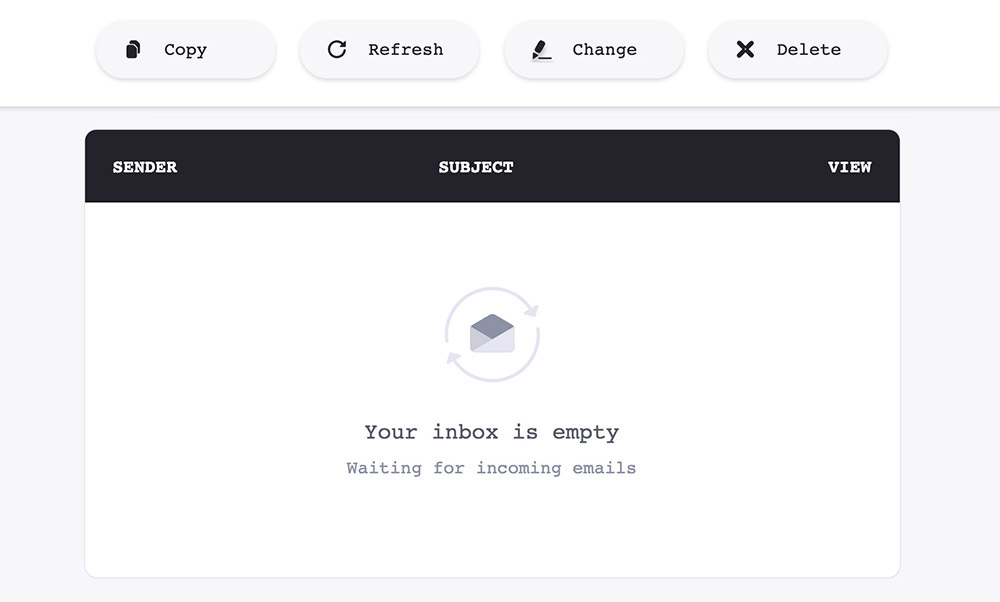Image resolution: width=1000 pixels, height=602 pixels.
Task: Click dark header bar between SENDER and SUBJECT
Action: point(306,167)
